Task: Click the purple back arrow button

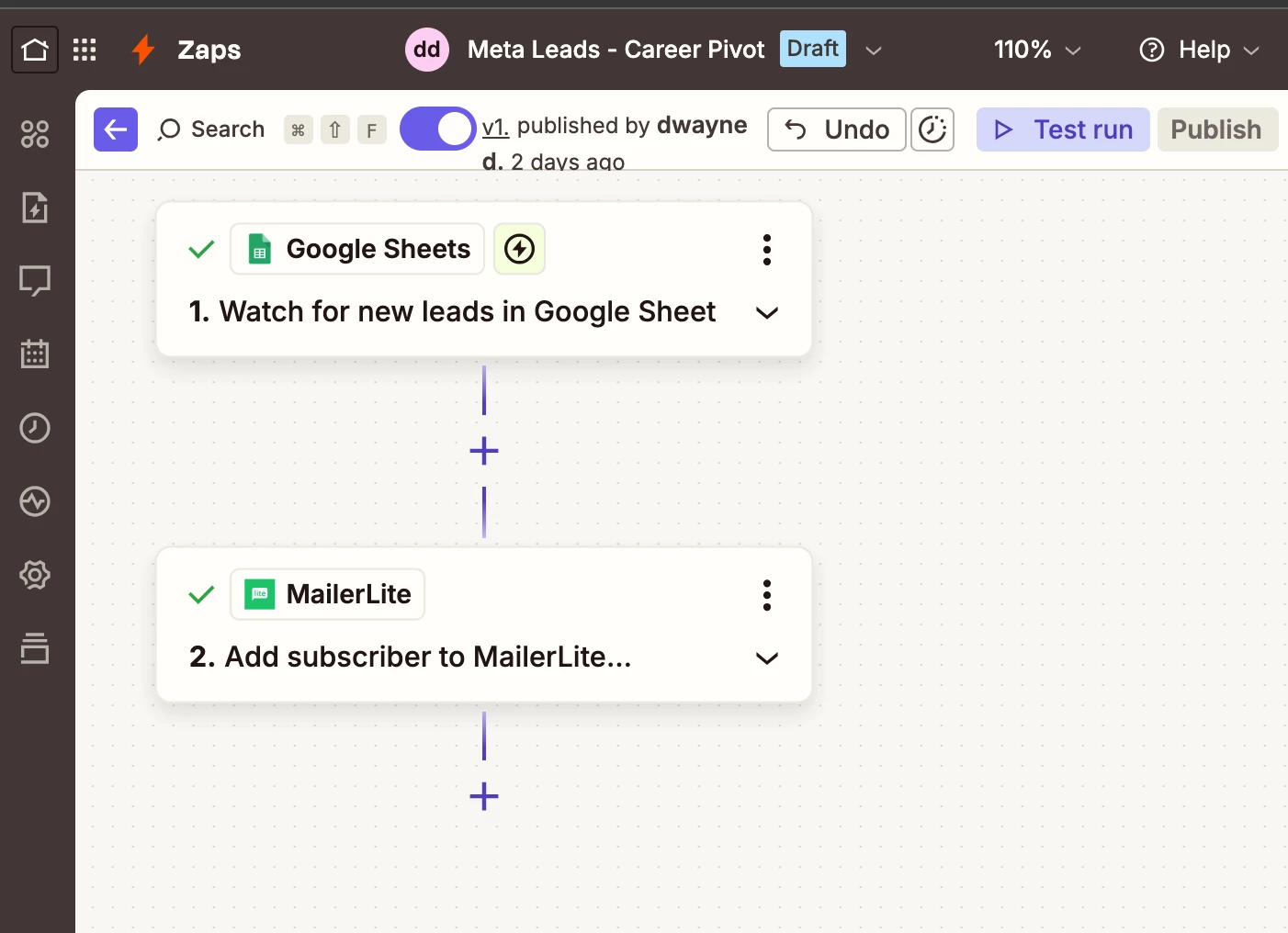Action: point(116,129)
